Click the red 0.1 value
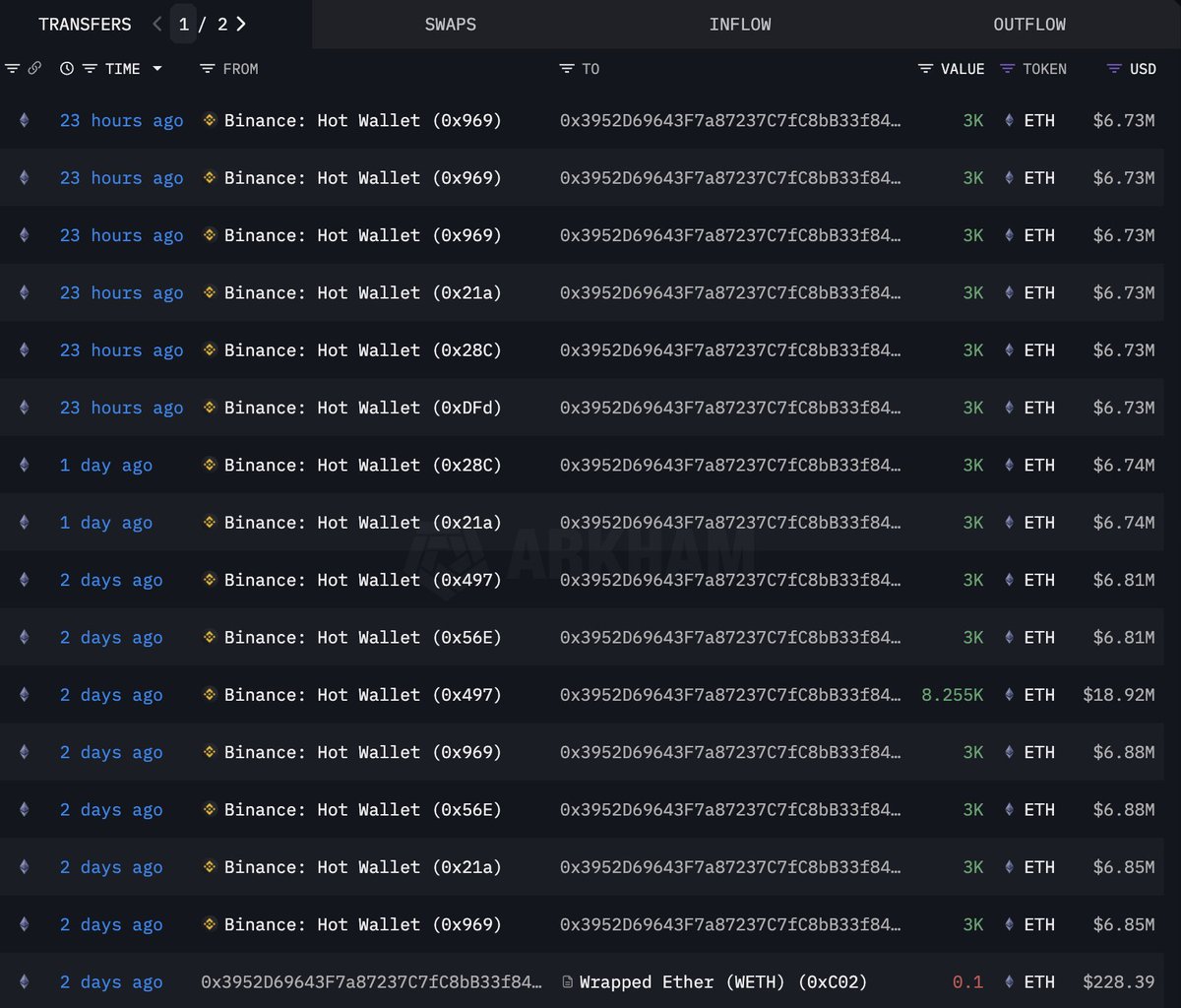Image resolution: width=1181 pixels, height=1008 pixels. pos(967,982)
